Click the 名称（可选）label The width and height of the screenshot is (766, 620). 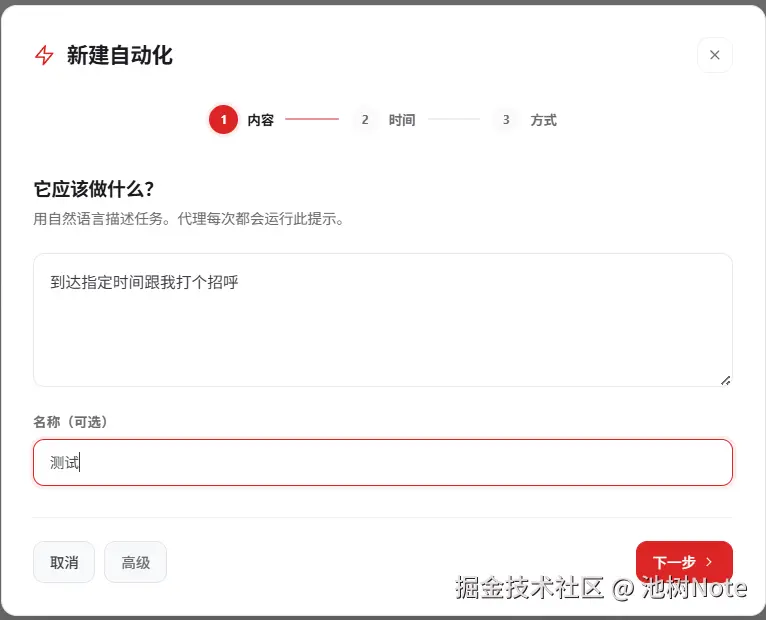coord(70,422)
